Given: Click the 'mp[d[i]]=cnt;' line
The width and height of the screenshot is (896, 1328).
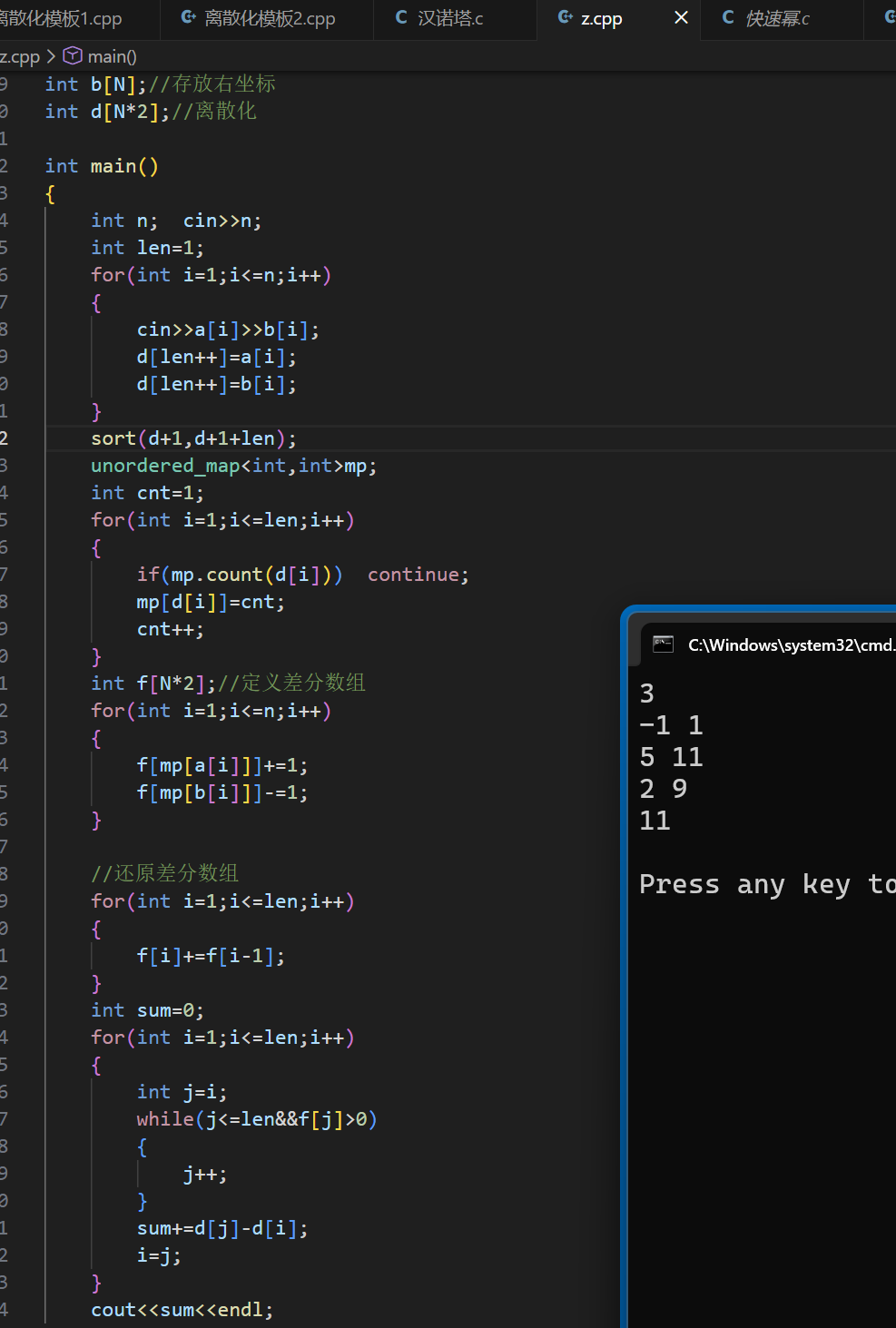Looking at the screenshot, I should coord(211,602).
